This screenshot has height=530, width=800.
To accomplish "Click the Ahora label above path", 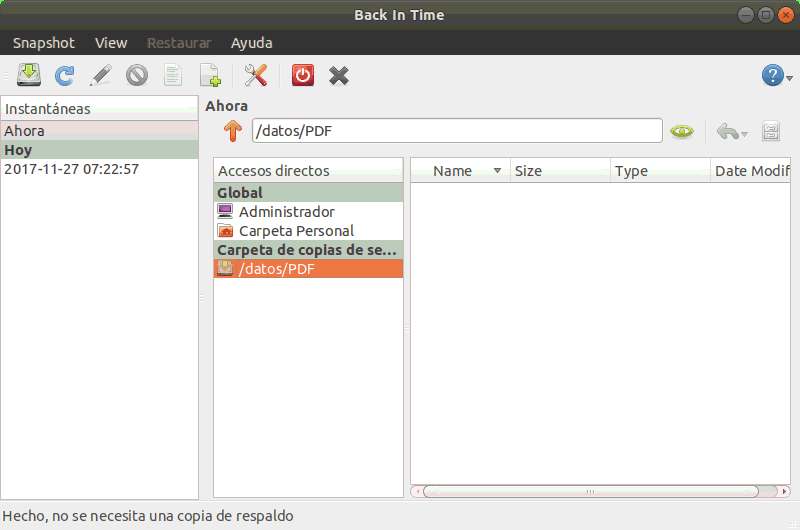I will [x=227, y=106].
